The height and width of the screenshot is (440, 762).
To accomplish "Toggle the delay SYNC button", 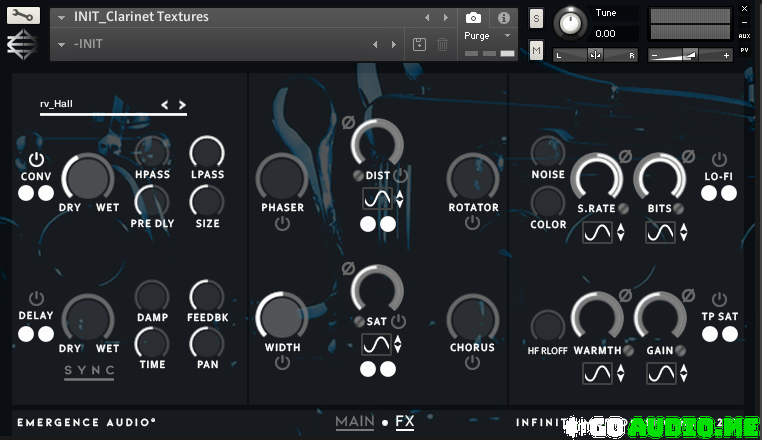I will 89,371.
